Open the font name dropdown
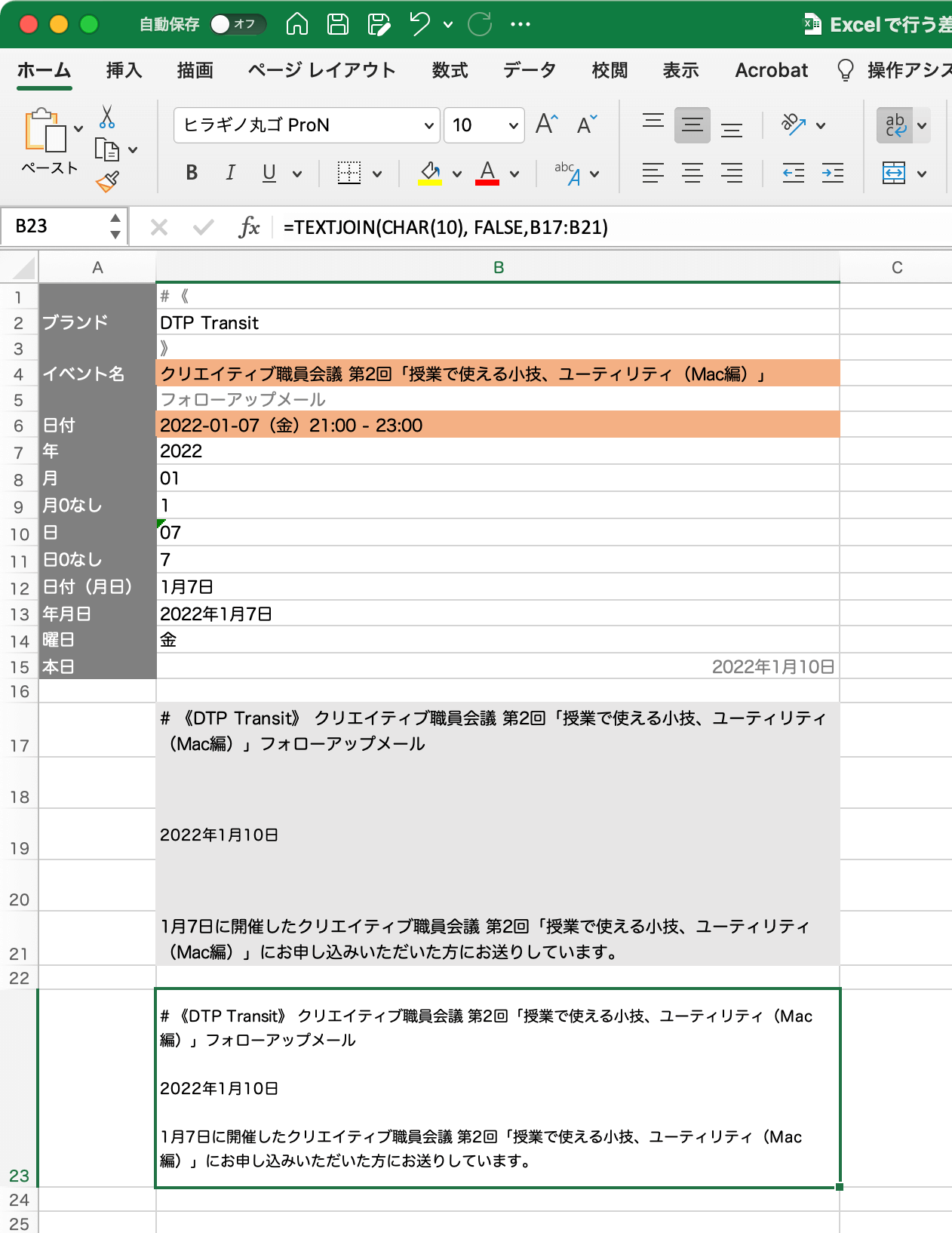 click(x=429, y=125)
